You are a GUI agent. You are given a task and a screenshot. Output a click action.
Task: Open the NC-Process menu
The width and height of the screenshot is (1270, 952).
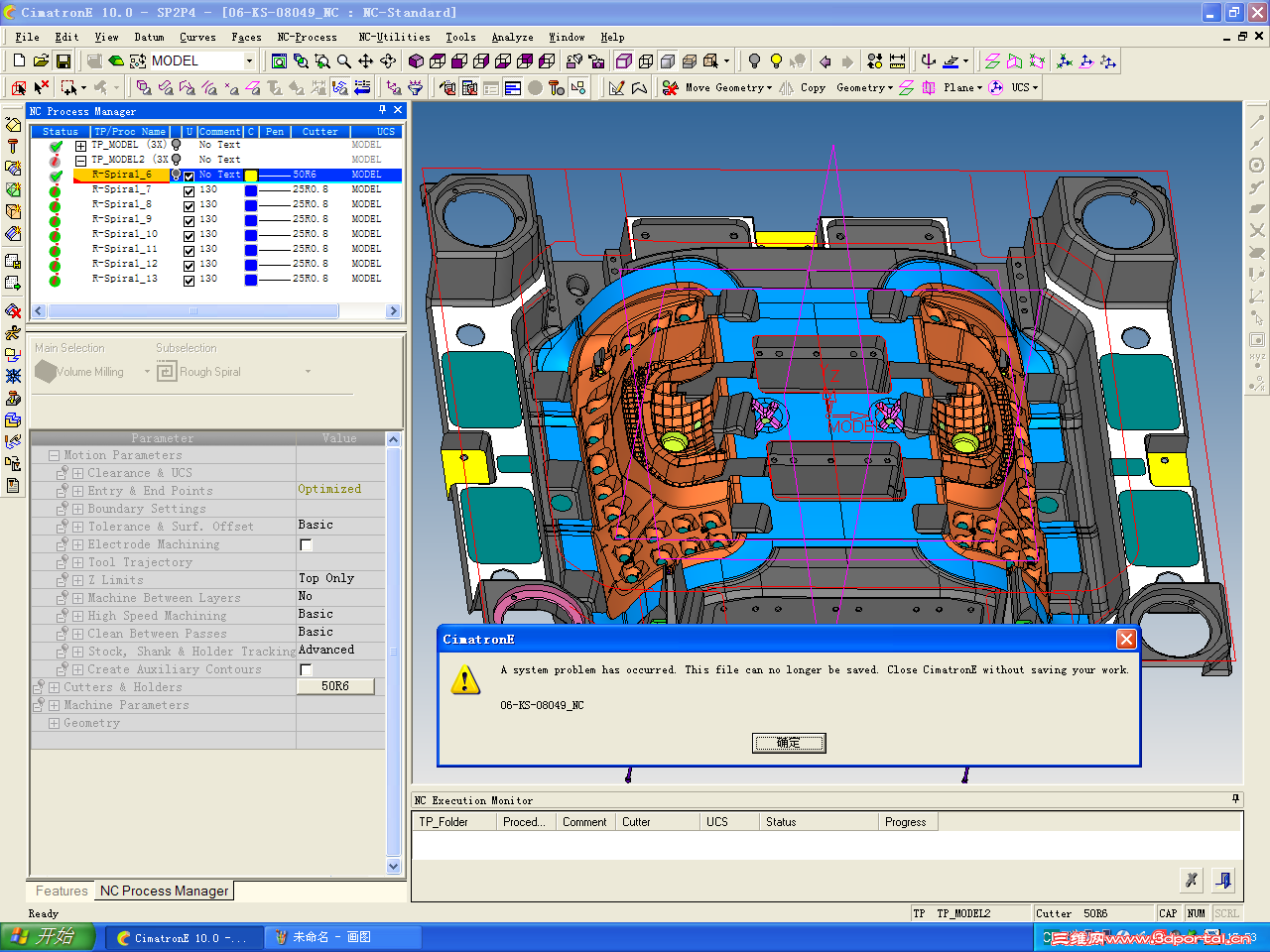click(307, 37)
